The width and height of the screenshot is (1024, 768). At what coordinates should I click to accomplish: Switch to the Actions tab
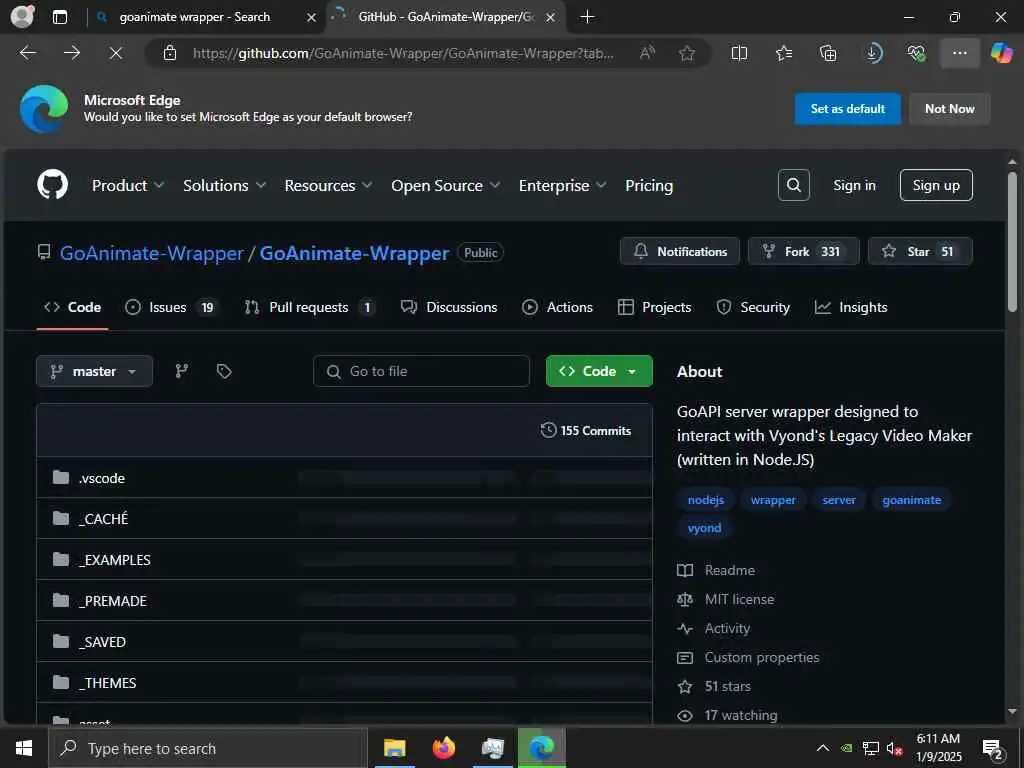point(557,307)
